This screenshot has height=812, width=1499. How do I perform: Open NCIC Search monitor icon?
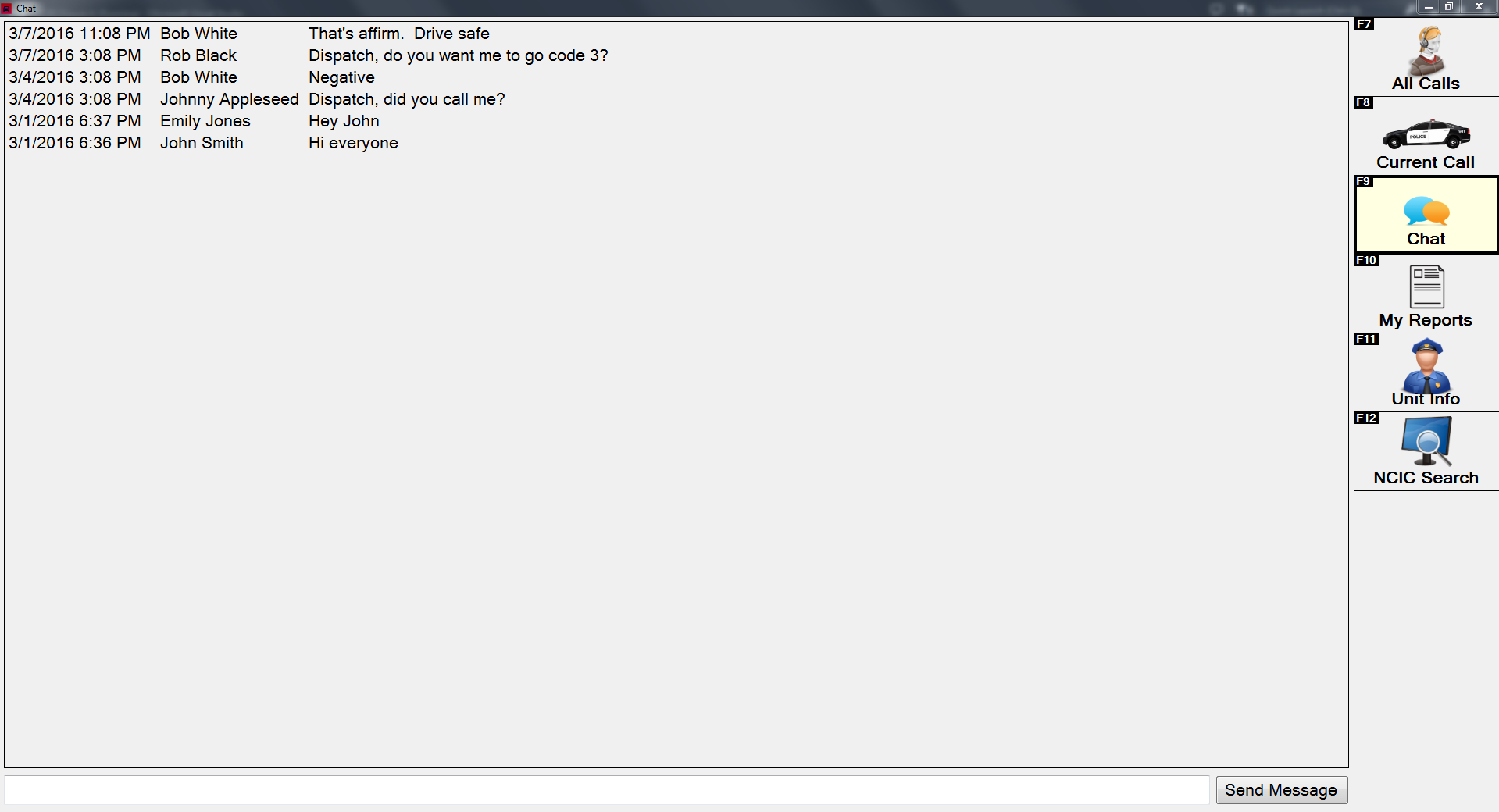[x=1426, y=441]
